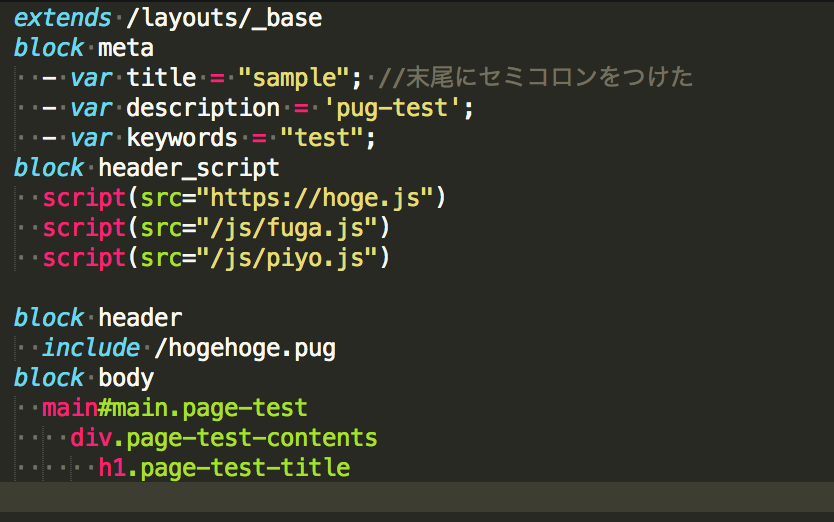Click the "/js/fuga.js" src value
The image size is (834, 522).
click(288, 228)
